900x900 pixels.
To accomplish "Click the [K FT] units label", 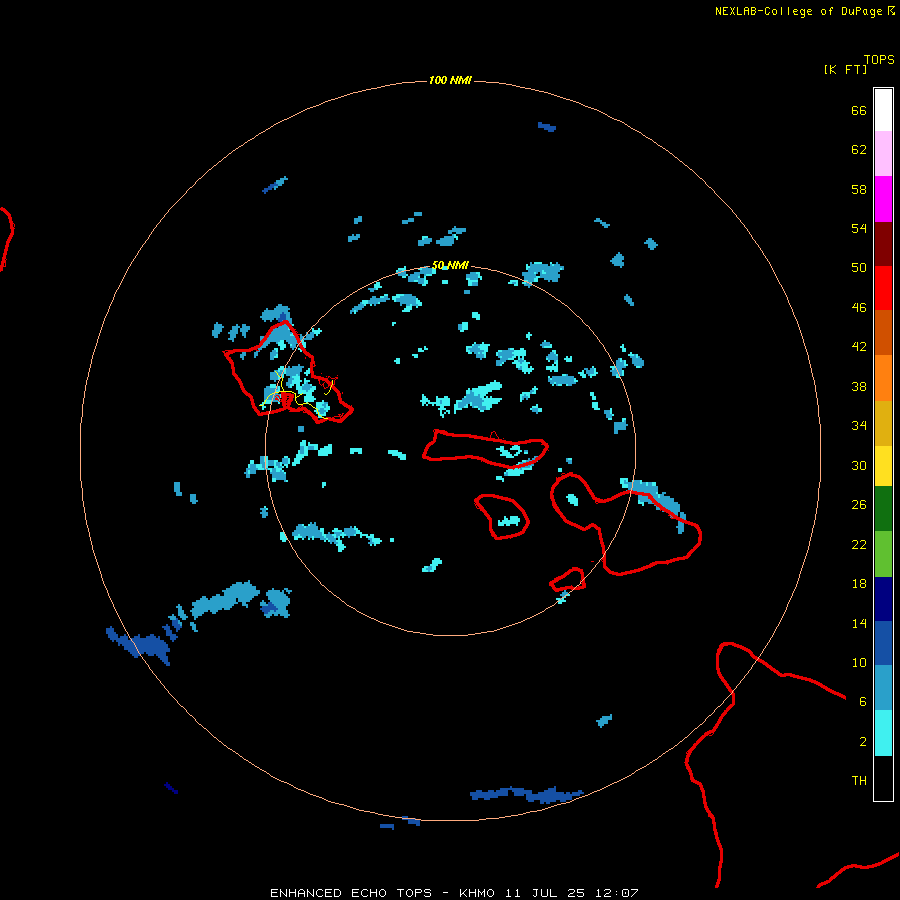I will (845, 70).
